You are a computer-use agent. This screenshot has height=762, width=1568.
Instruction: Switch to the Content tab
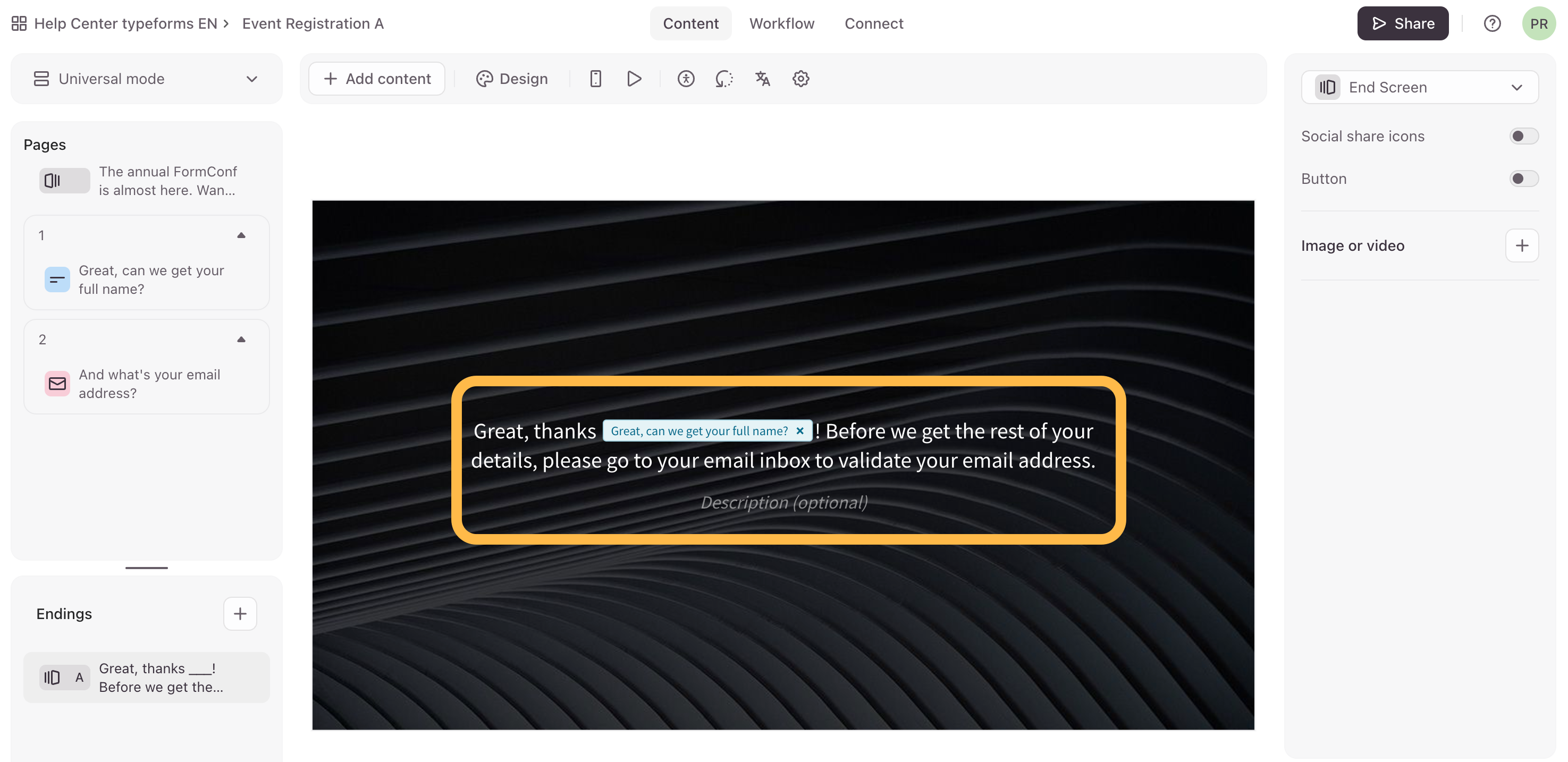point(690,24)
